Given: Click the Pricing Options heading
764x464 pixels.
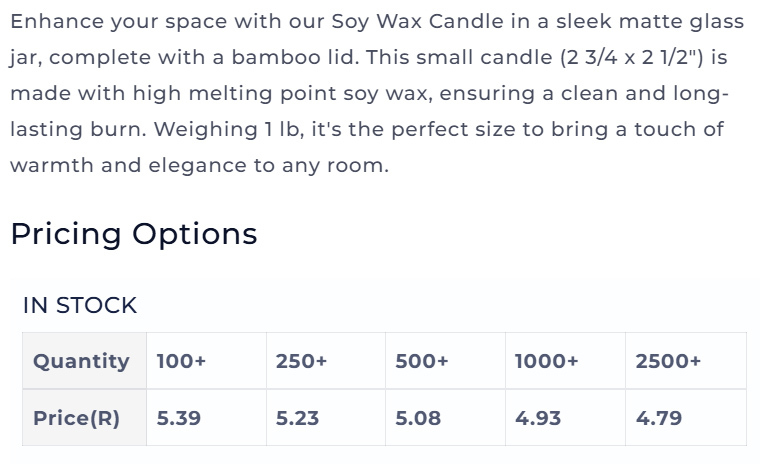Looking at the screenshot, I should click(x=134, y=234).
